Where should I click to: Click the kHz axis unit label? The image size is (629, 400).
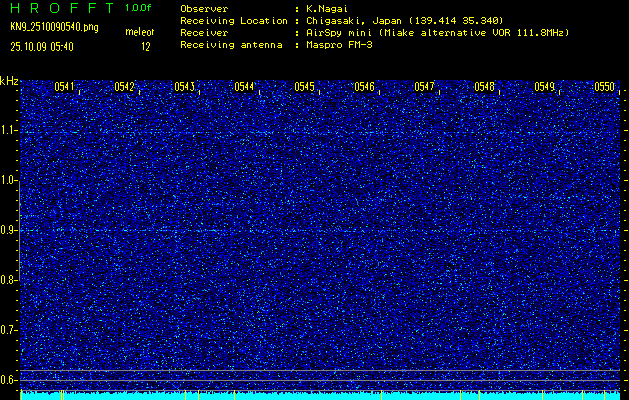tap(9, 81)
